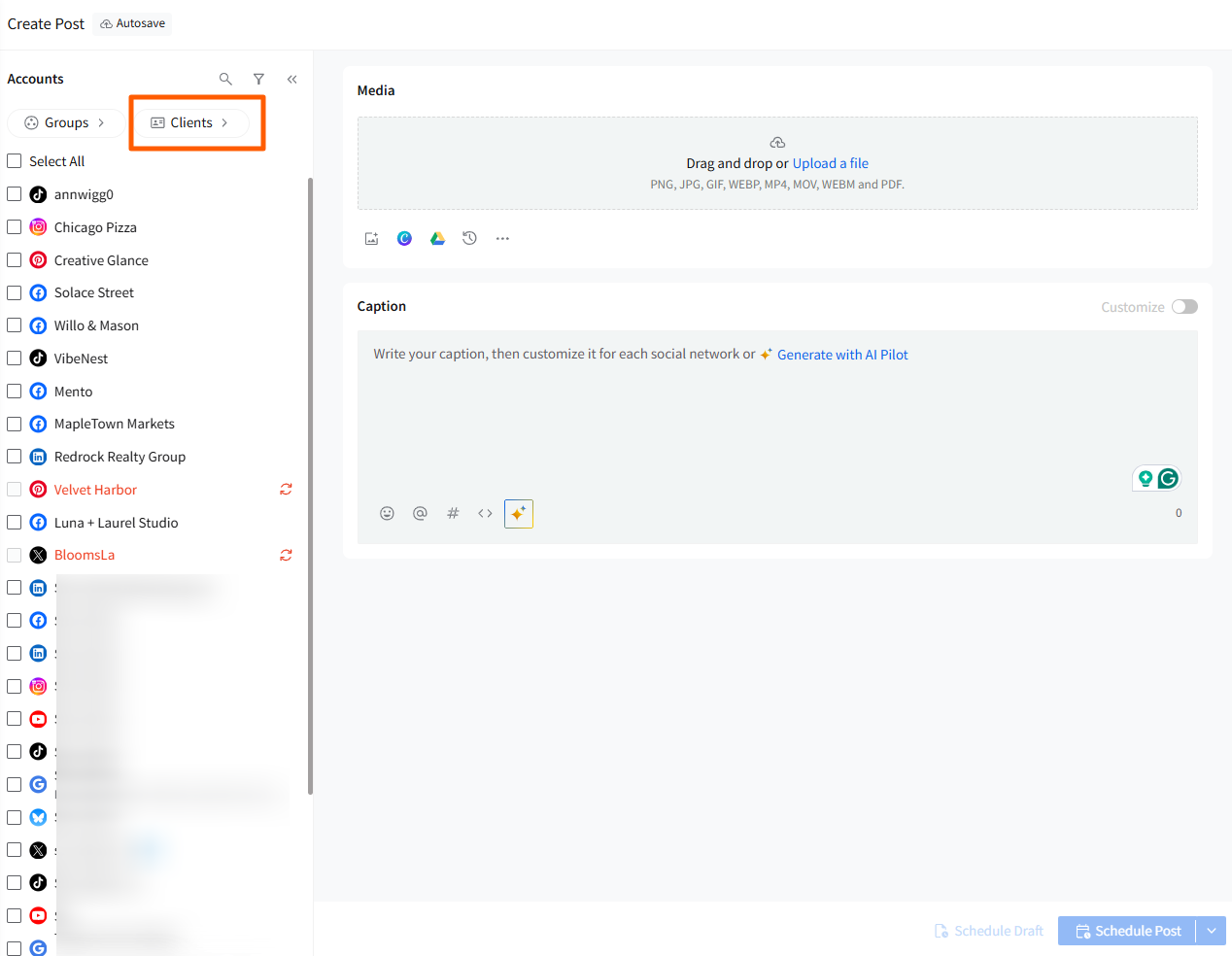
Task: Click Redrock Realty Group's LinkedIn icon
Action: [38, 457]
